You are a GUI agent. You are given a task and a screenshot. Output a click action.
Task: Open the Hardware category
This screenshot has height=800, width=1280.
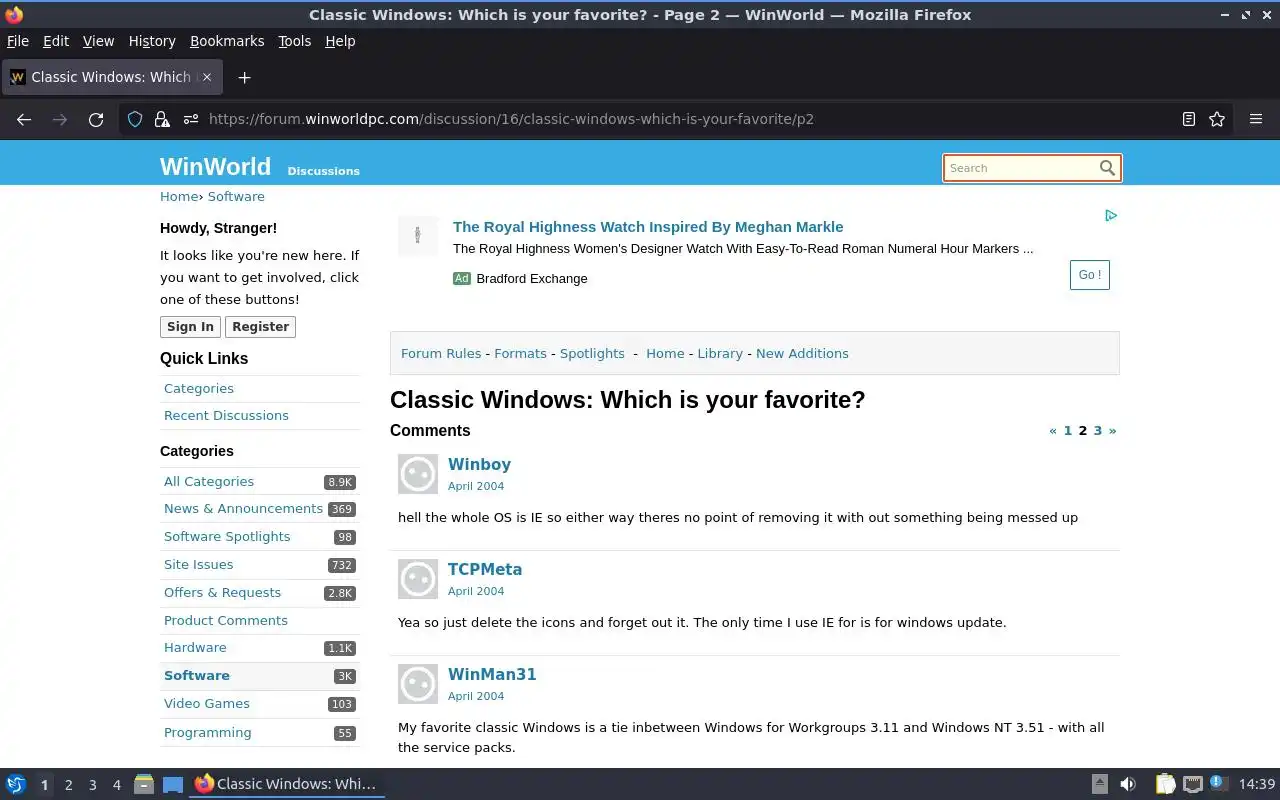coord(195,648)
